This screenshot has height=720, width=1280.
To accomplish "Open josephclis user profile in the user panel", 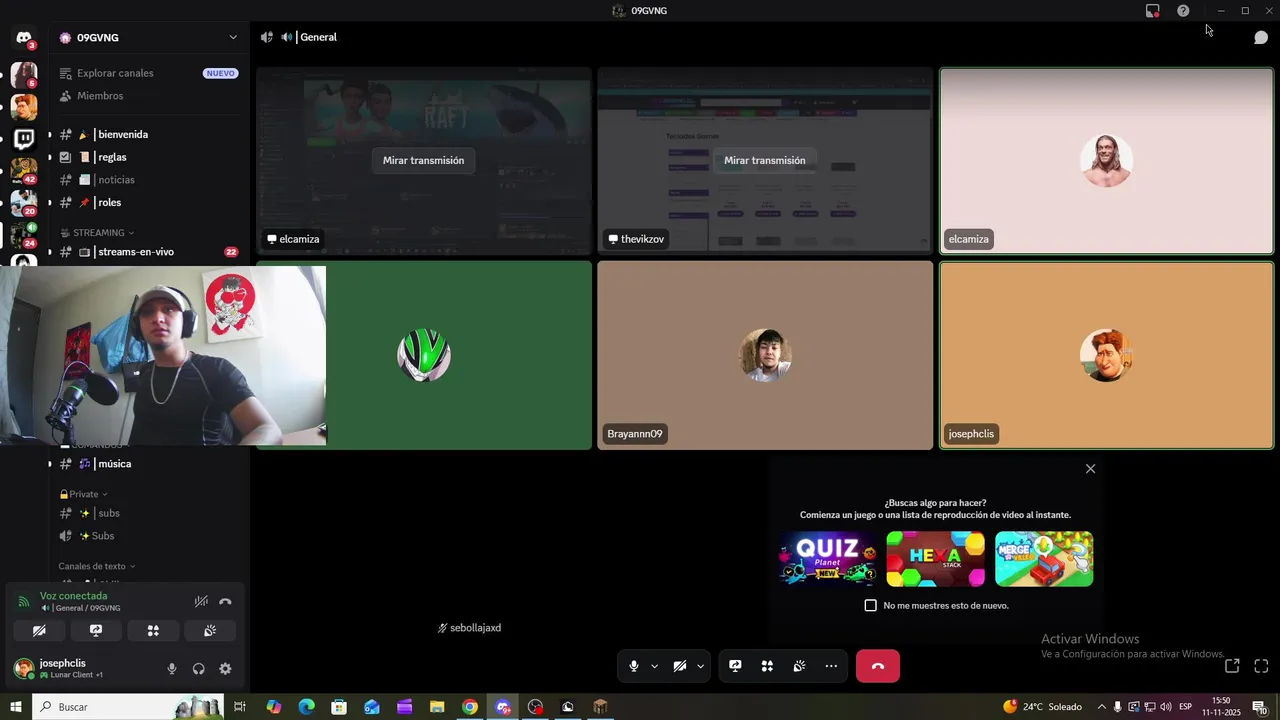I will pyautogui.click(x=80, y=668).
